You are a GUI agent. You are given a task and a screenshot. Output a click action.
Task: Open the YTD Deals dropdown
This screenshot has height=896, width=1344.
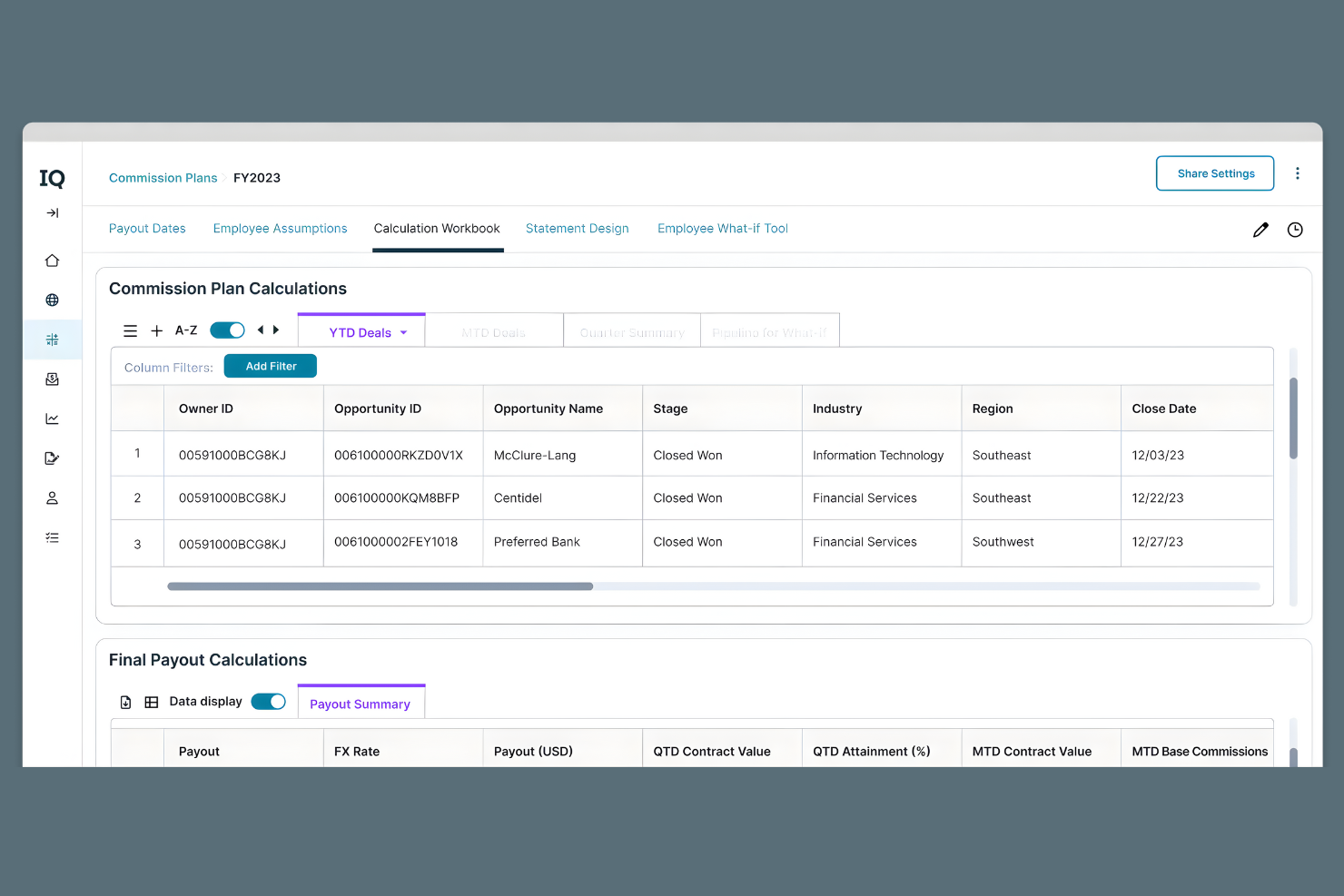tap(361, 332)
